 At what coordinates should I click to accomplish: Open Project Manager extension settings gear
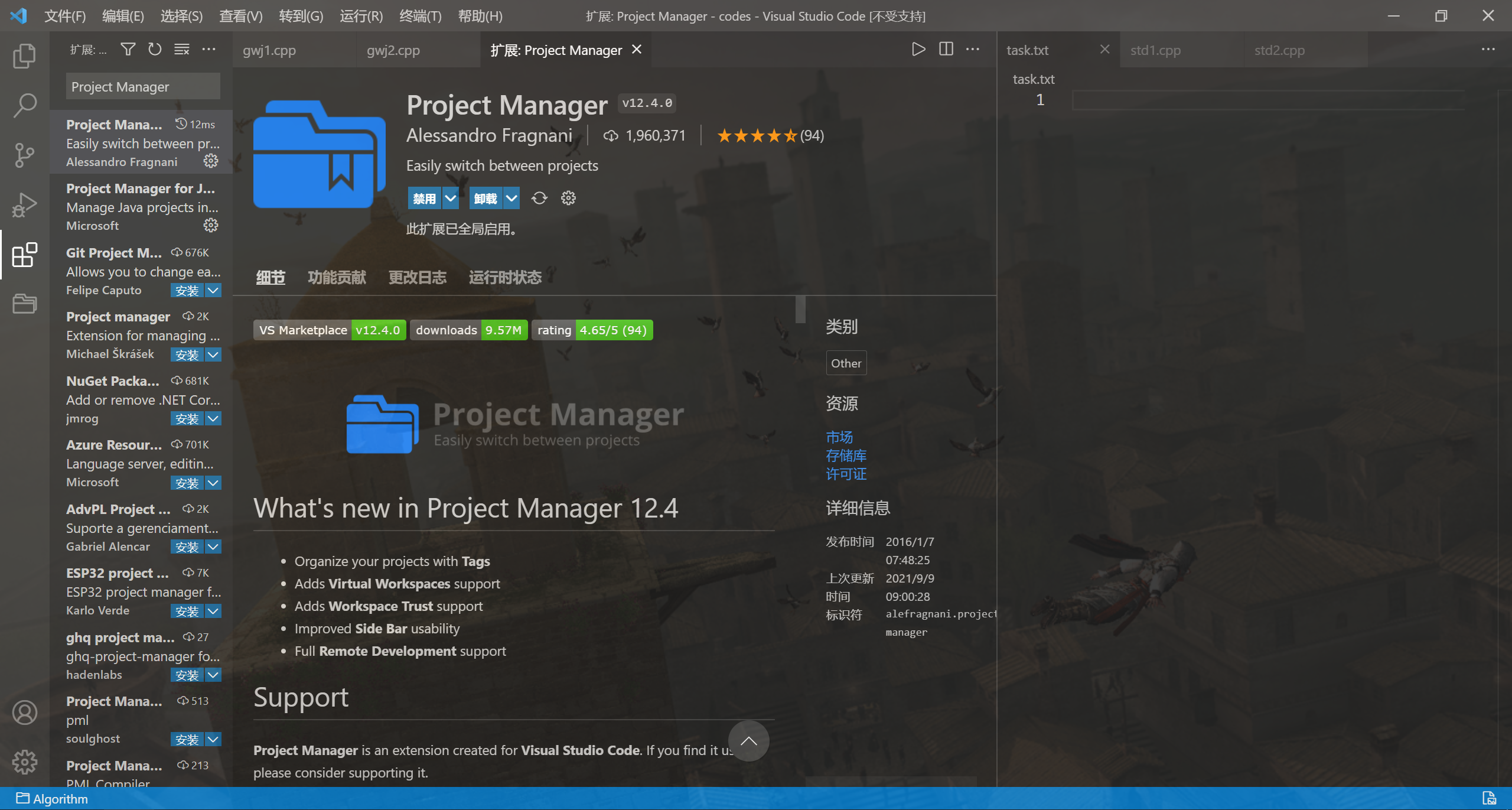pyautogui.click(x=568, y=198)
